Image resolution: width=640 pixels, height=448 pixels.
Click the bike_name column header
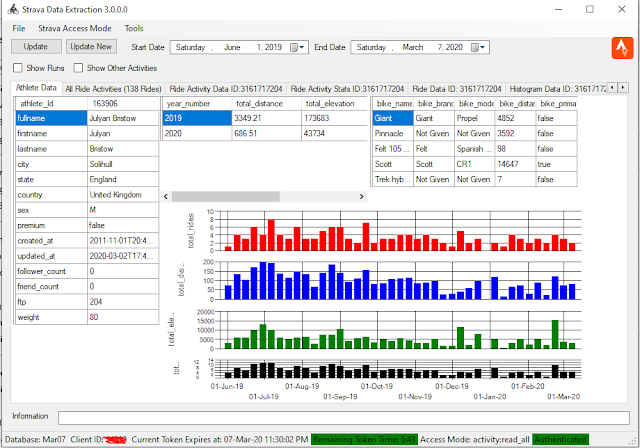[393, 104]
